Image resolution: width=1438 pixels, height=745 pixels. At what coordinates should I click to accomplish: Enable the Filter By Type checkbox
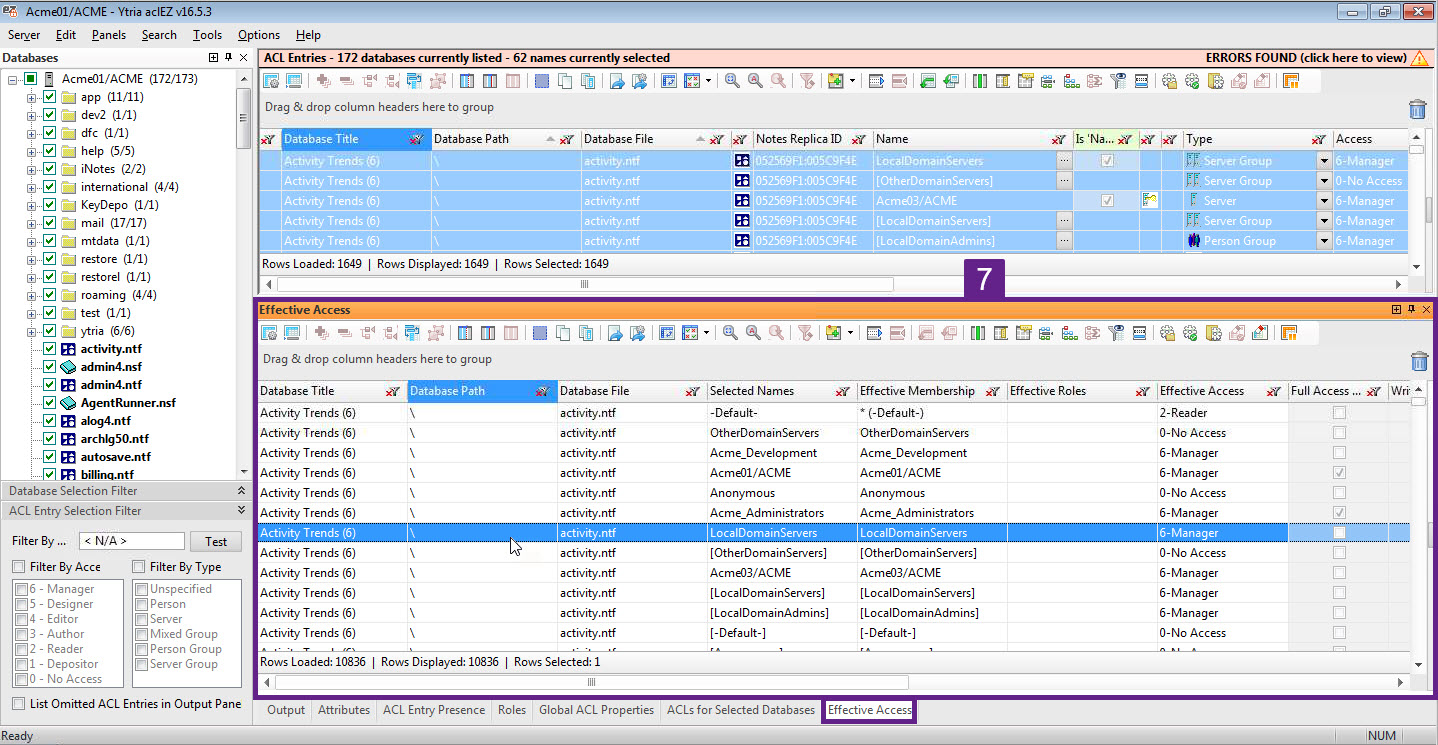[x=140, y=566]
